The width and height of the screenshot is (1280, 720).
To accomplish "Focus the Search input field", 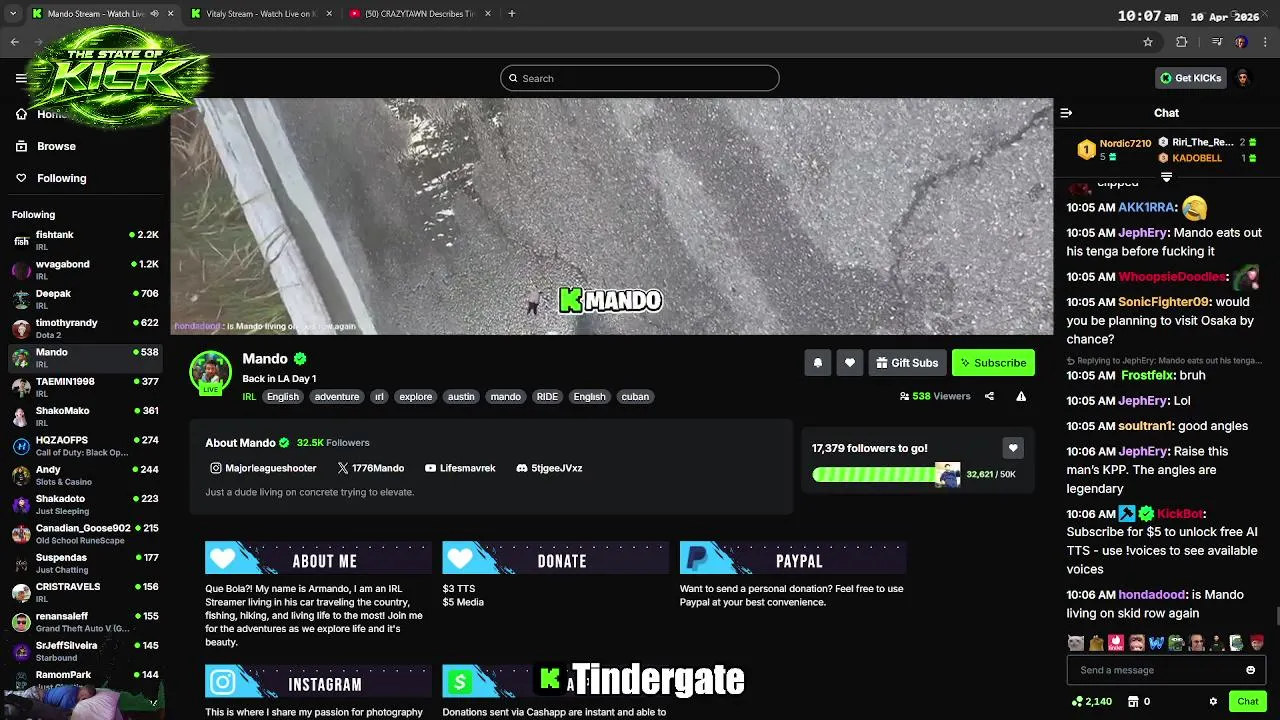I will (x=640, y=78).
